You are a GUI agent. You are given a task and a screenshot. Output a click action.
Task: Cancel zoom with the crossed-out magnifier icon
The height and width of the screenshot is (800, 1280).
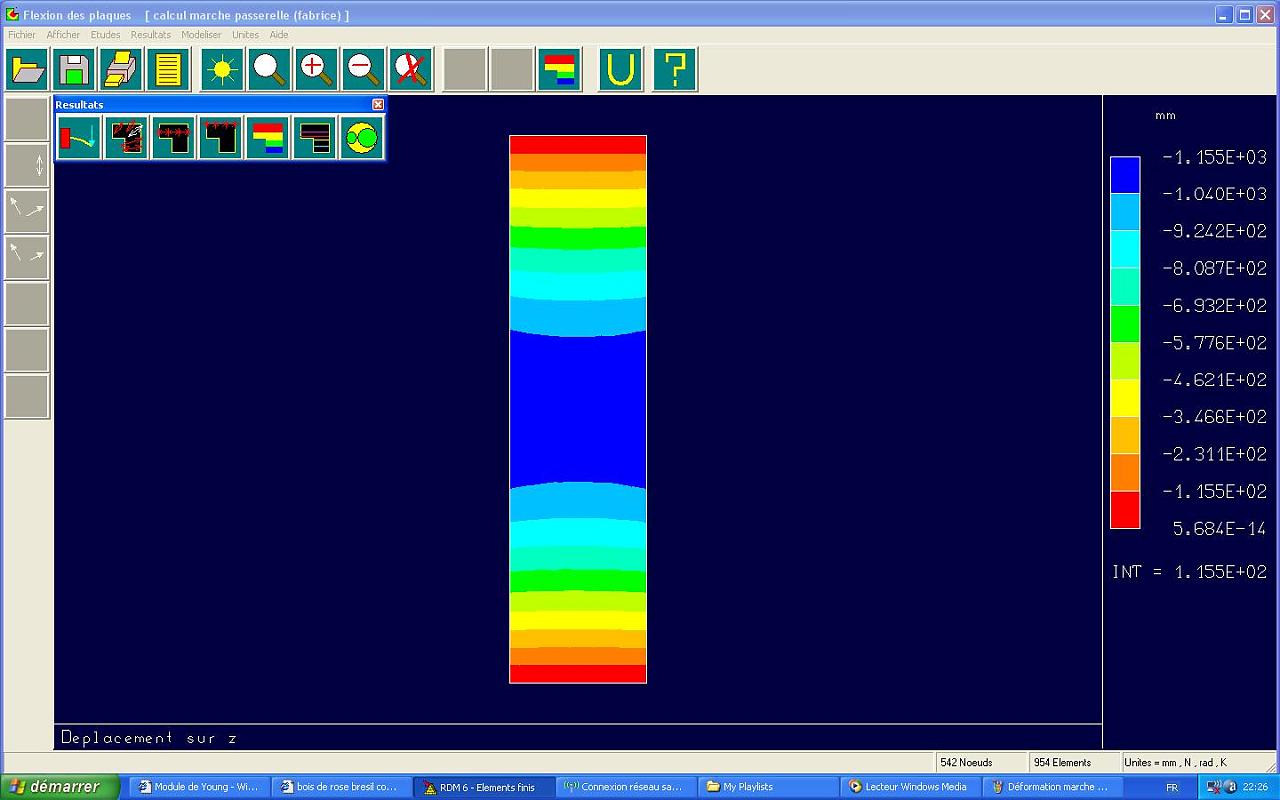pos(410,69)
